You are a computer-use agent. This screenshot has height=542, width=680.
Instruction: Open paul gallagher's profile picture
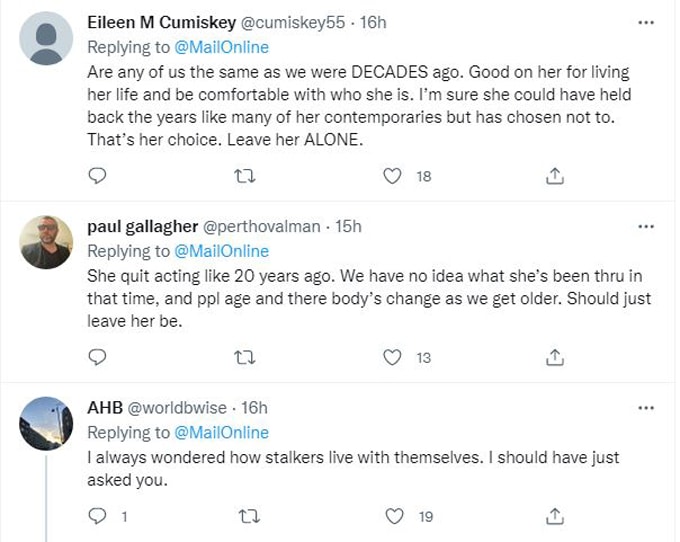[x=46, y=242]
